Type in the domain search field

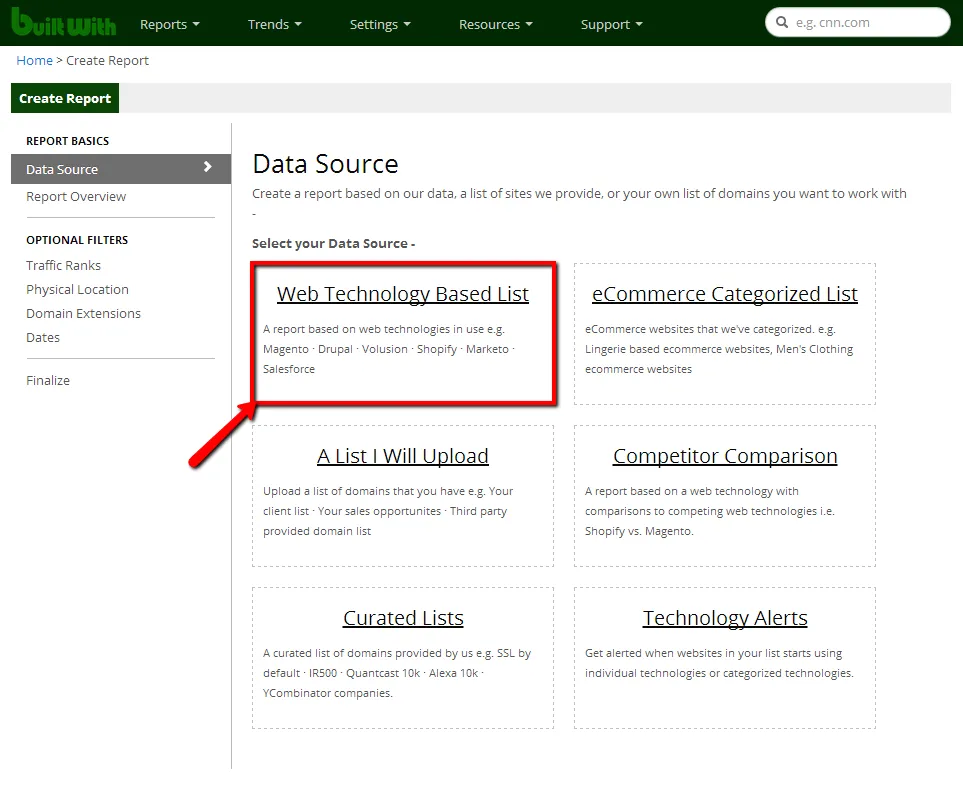click(866, 23)
